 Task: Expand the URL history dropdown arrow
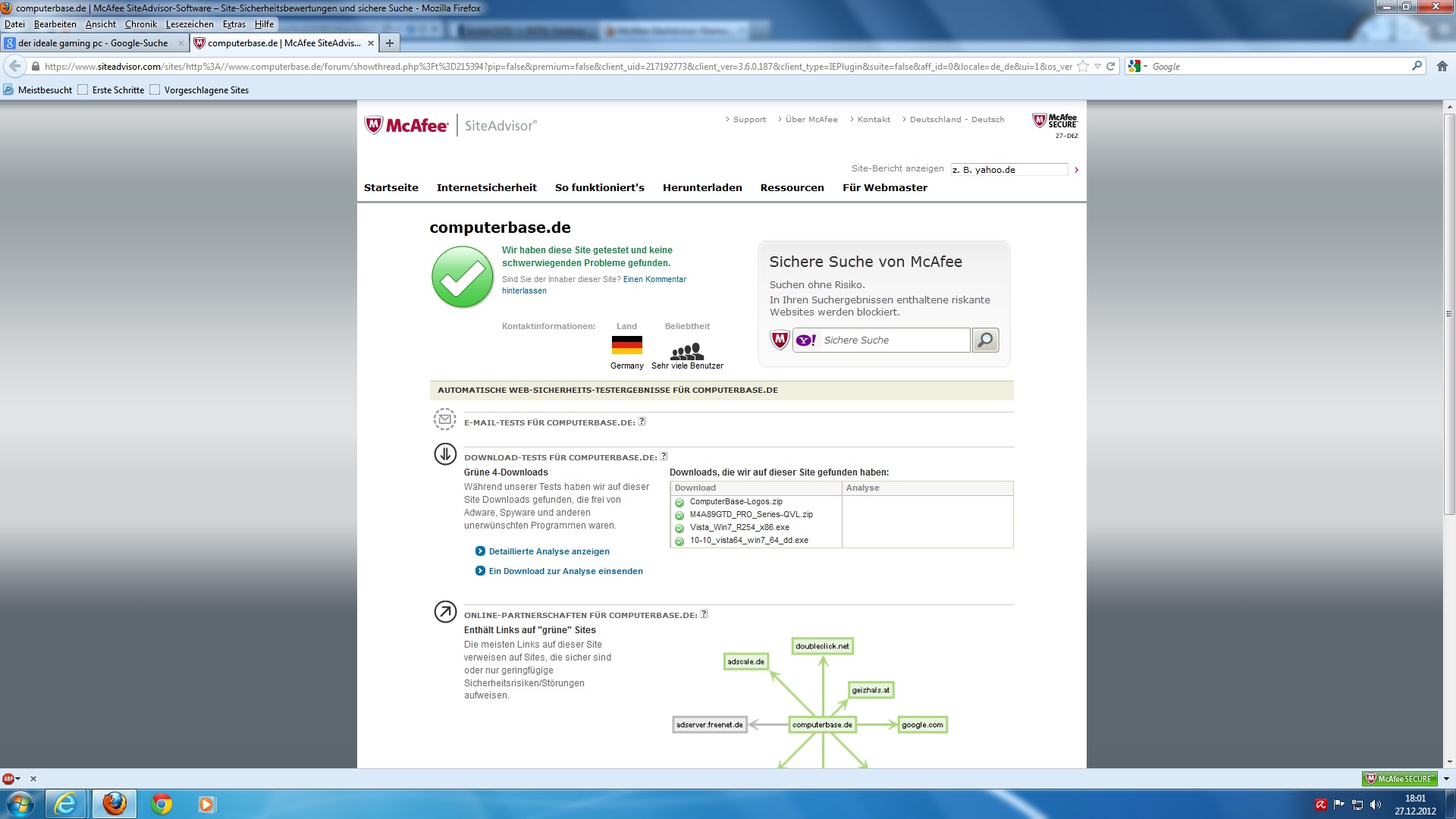click(x=1097, y=67)
